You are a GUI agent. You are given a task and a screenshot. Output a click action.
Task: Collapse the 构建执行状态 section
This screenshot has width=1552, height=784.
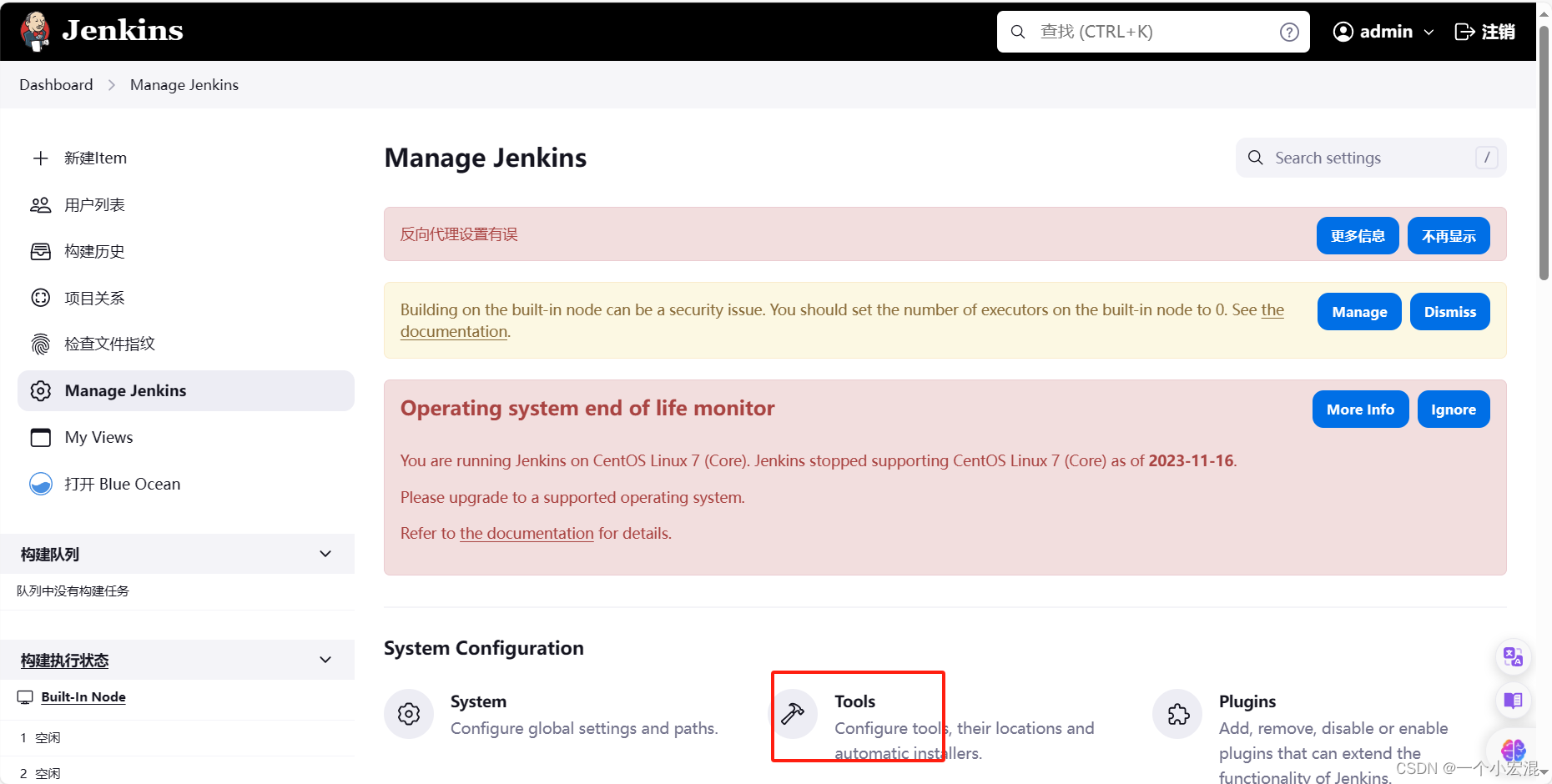click(x=325, y=659)
